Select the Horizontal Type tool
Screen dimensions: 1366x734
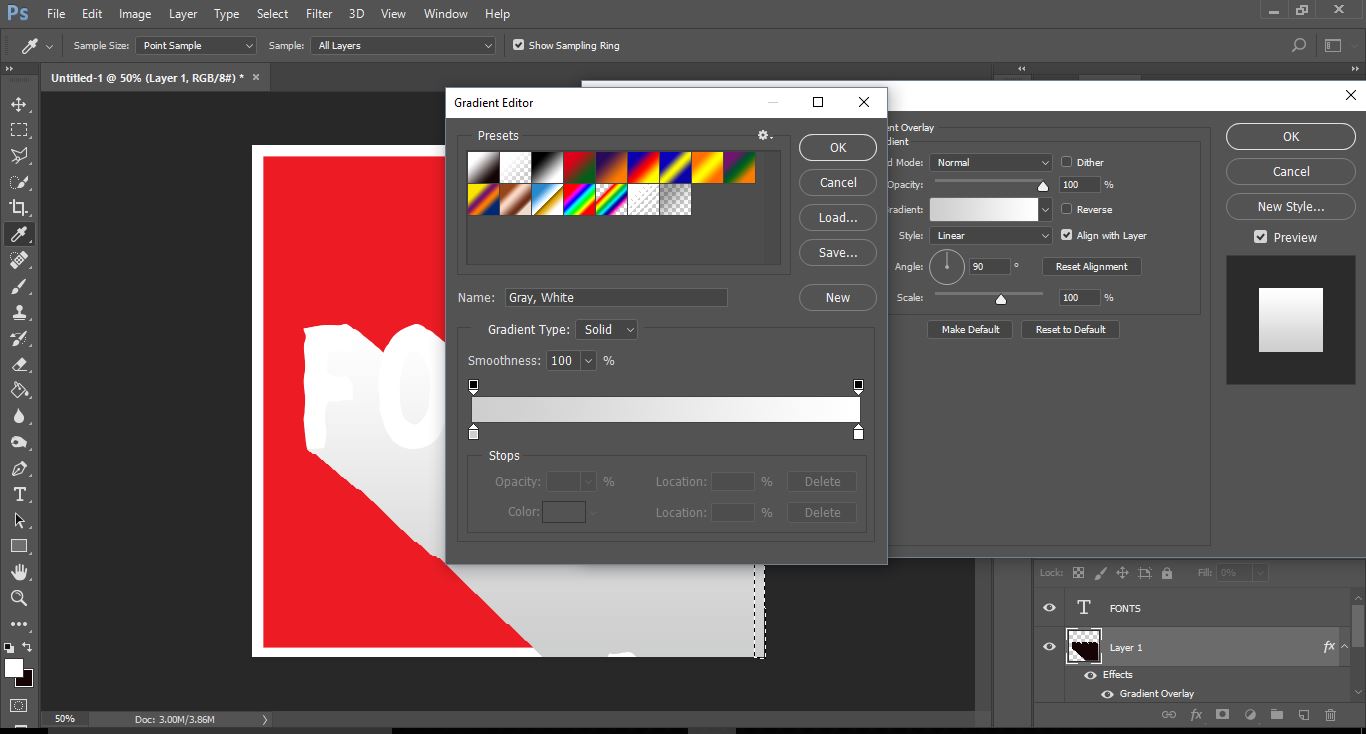(19, 494)
